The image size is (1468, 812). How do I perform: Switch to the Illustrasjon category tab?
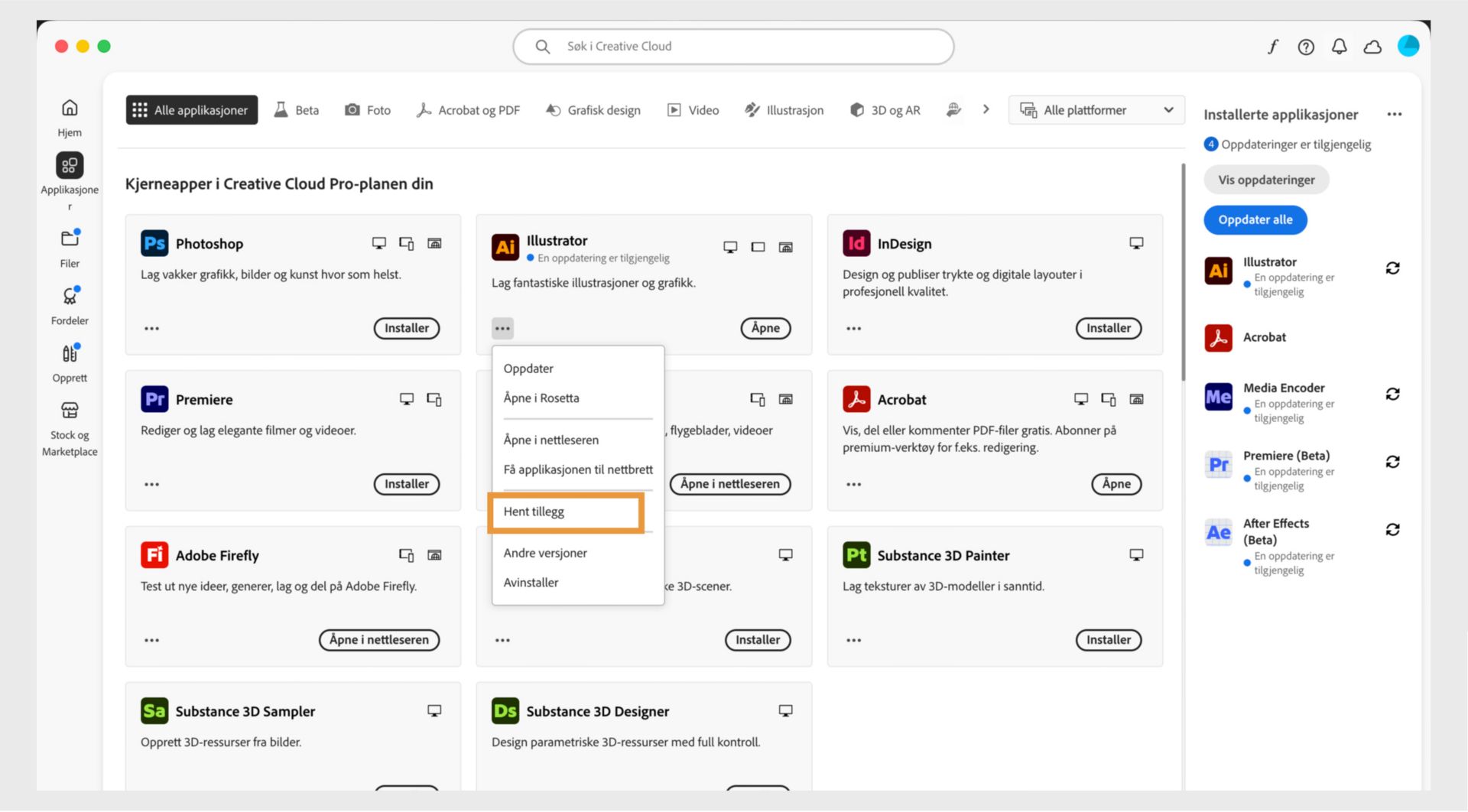[x=784, y=110]
